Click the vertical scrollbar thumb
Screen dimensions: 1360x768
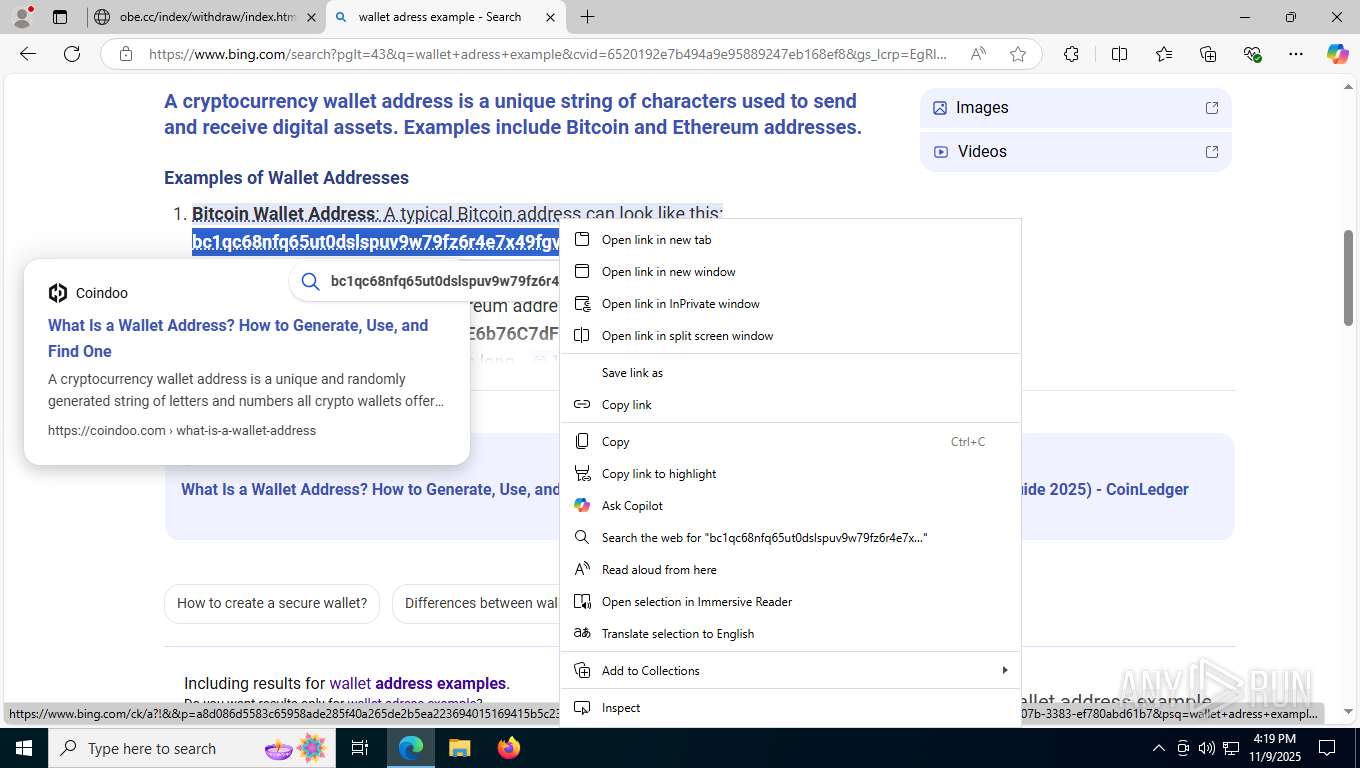[1348, 277]
